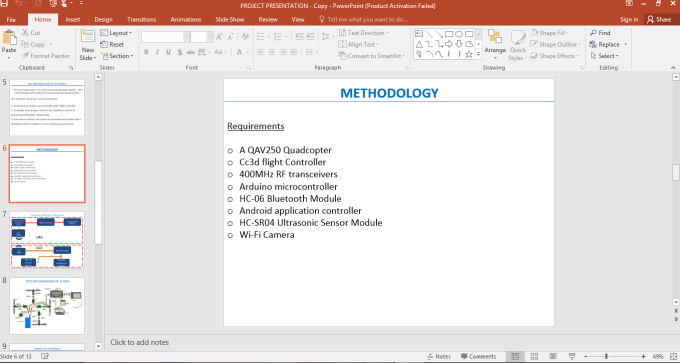The image size is (680, 363).
Task: Select slide 7 block diagram thumbnail
Action: point(47,240)
